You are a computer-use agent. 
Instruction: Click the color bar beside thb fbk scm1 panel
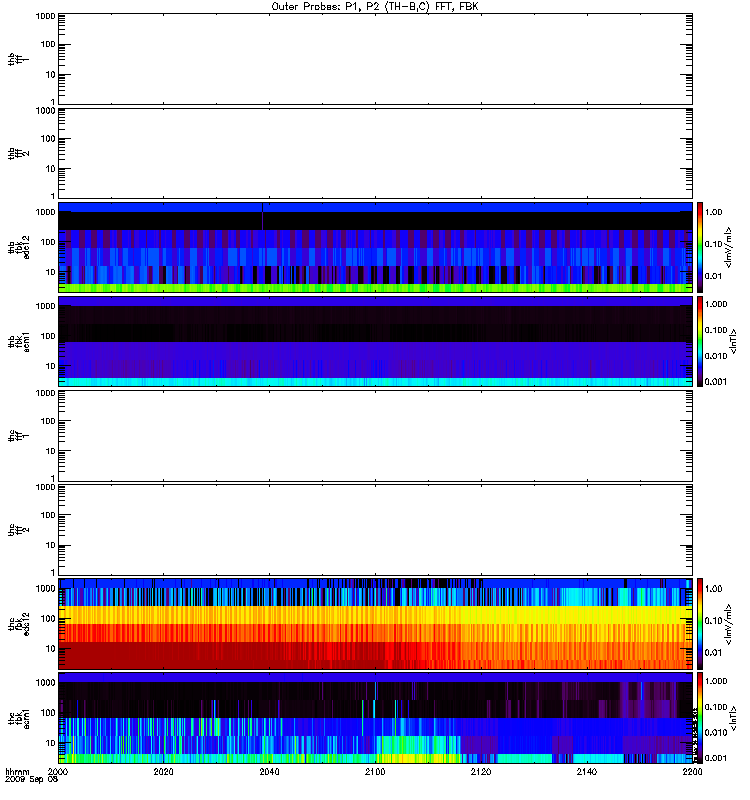click(700, 341)
